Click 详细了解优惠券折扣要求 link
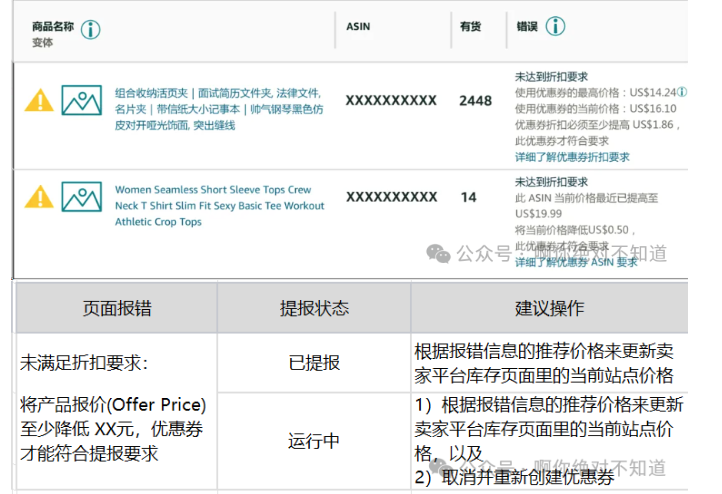This screenshot has width=722, height=494. coord(572,157)
